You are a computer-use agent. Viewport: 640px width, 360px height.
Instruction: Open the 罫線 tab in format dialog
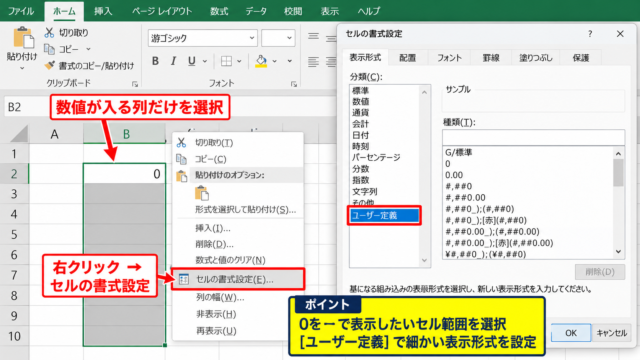491,58
